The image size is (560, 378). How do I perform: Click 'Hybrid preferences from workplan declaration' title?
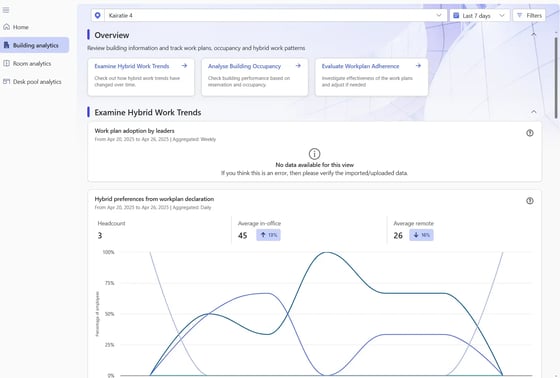pyautogui.click(x=154, y=199)
